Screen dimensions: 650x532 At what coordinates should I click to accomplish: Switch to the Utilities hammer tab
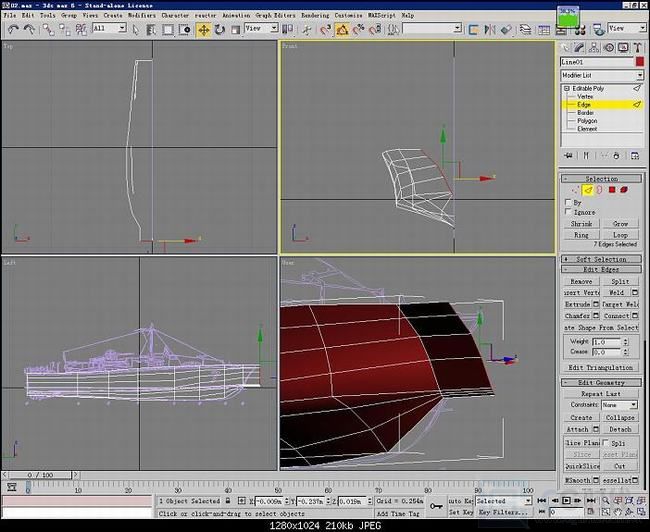(x=638, y=48)
